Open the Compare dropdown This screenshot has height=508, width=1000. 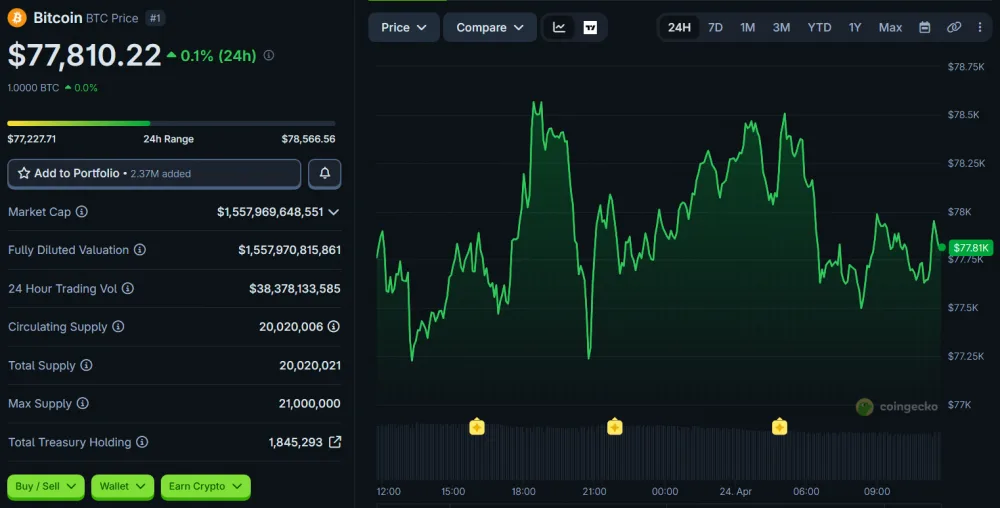tap(490, 27)
